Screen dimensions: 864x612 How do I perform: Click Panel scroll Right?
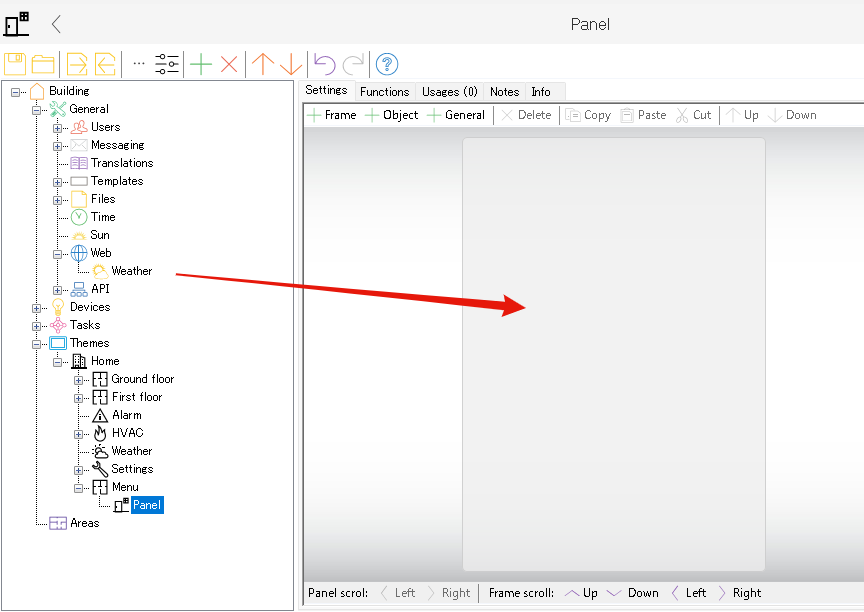coord(449,593)
